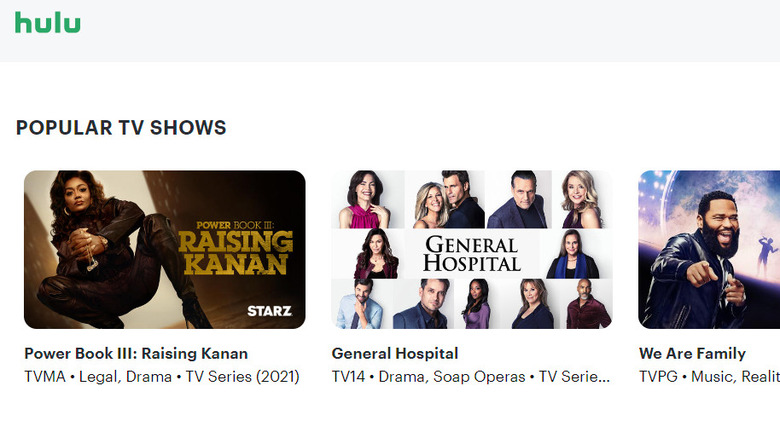
Task: Select the TV14 Drama, Soap Operas metadata line
Action: [471, 377]
